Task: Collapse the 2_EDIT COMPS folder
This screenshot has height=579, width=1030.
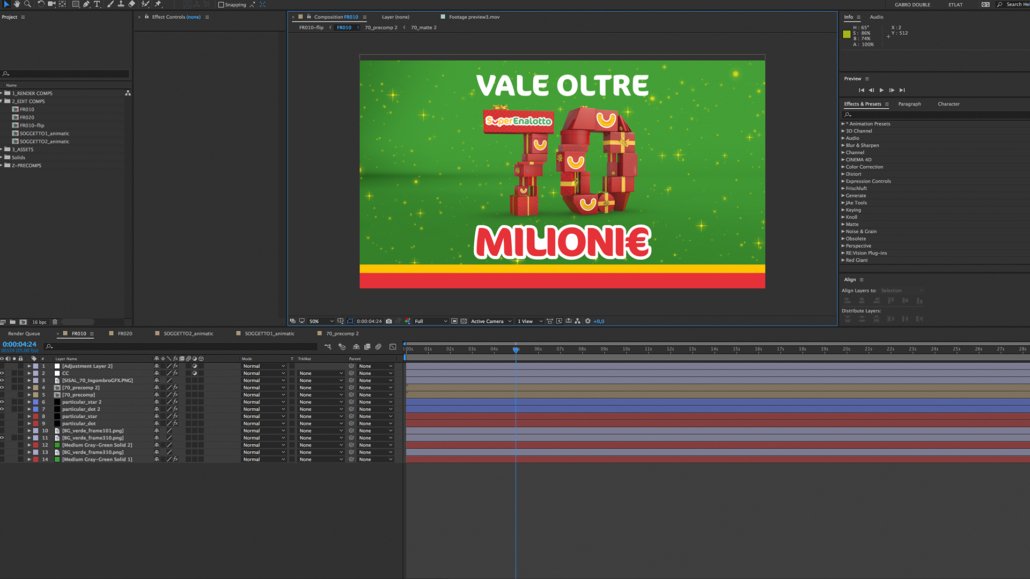Action: [x=2, y=101]
